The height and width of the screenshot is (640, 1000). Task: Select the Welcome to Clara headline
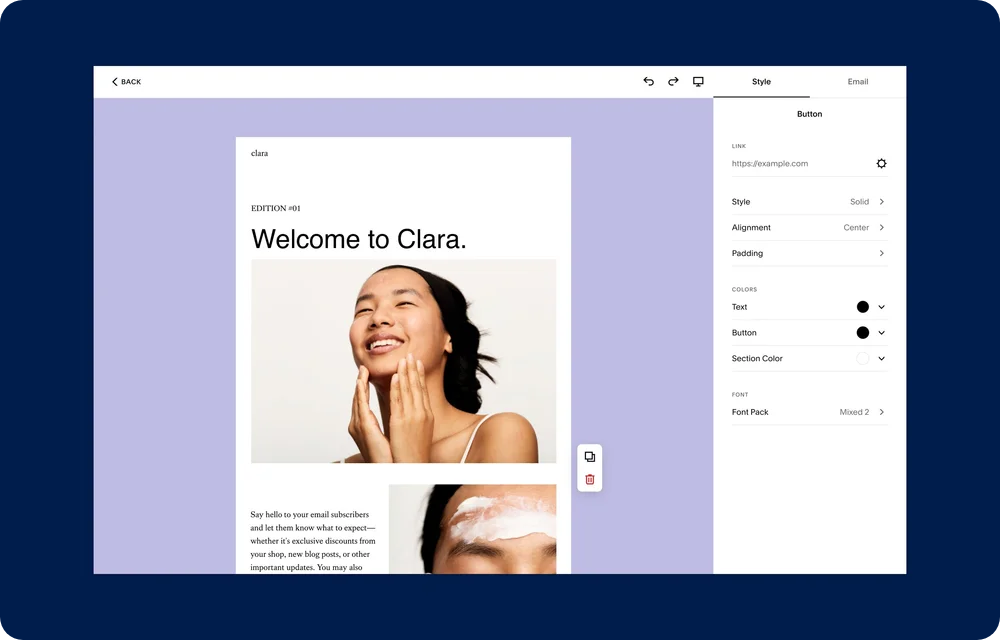[x=359, y=239]
